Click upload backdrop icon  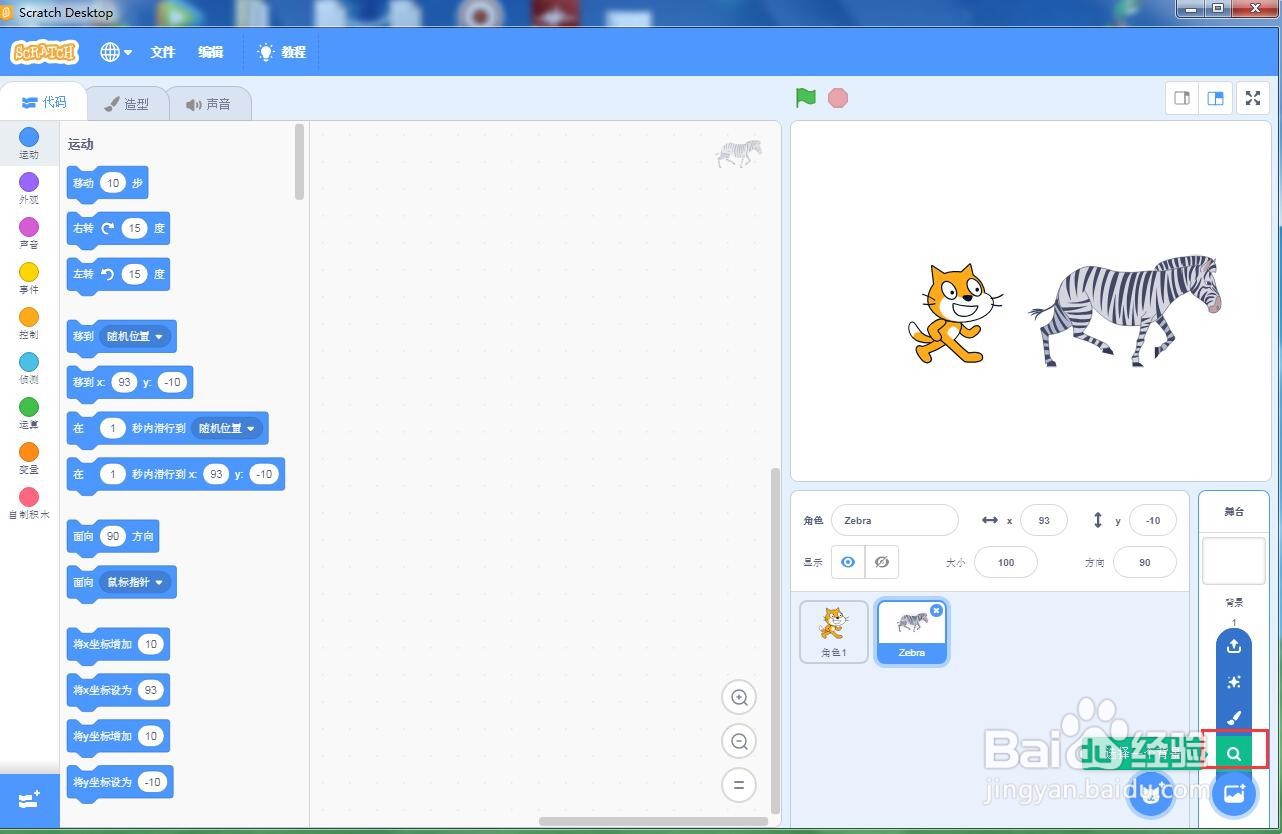click(x=1234, y=646)
